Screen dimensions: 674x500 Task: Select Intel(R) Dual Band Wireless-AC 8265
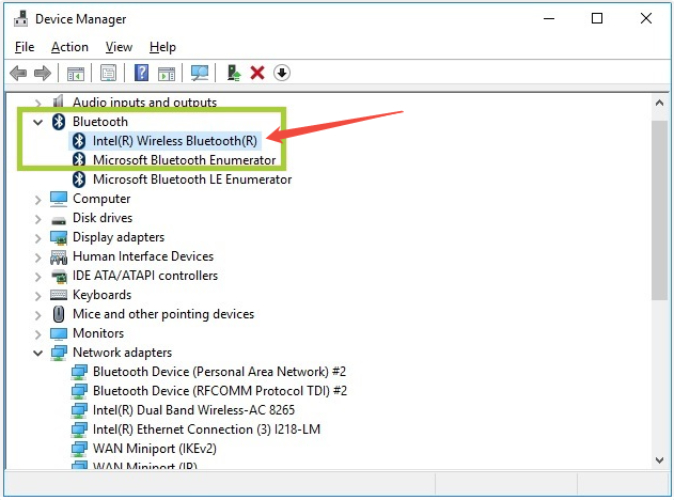tap(194, 410)
